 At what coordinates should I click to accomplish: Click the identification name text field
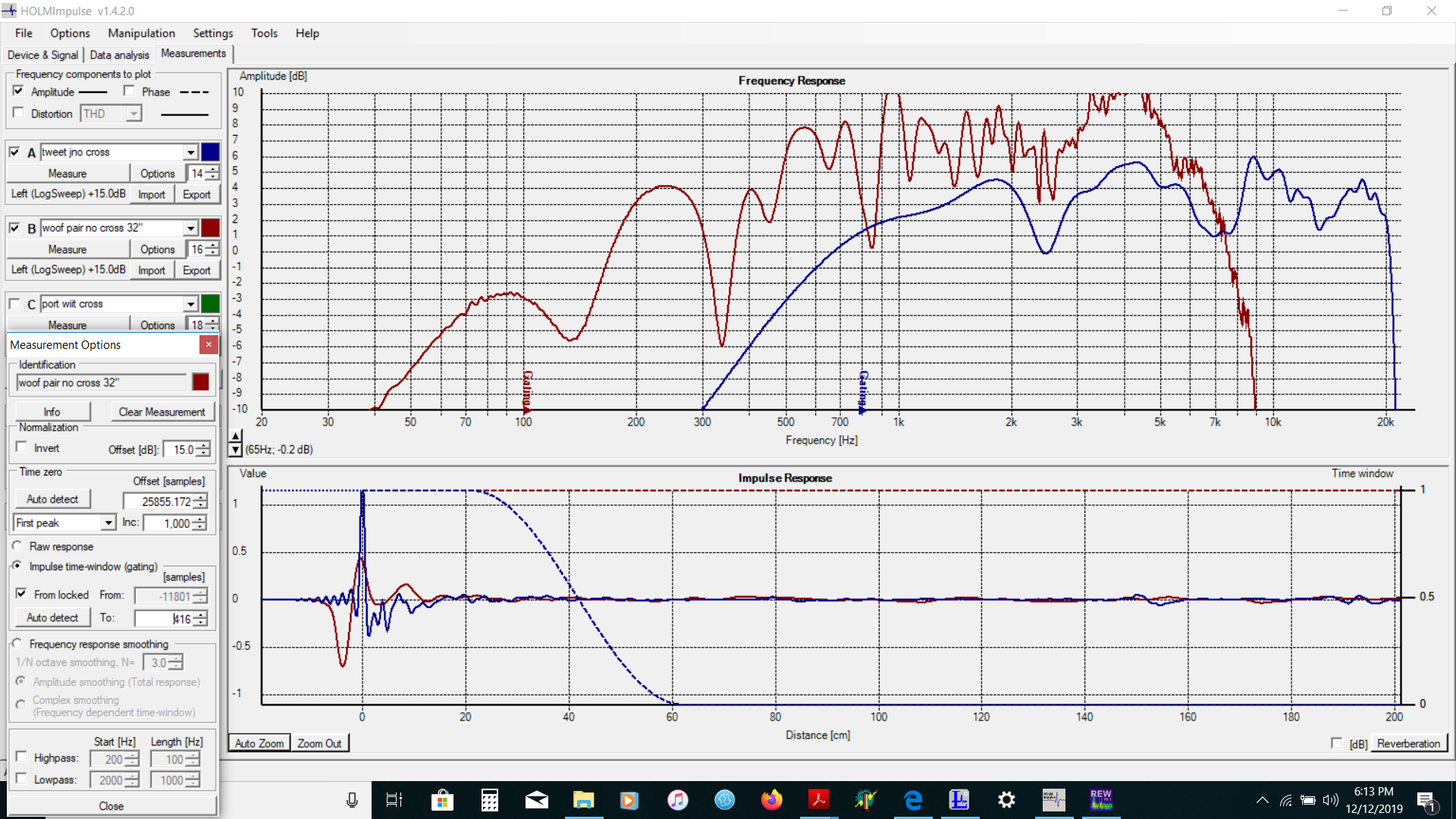[101, 383]
